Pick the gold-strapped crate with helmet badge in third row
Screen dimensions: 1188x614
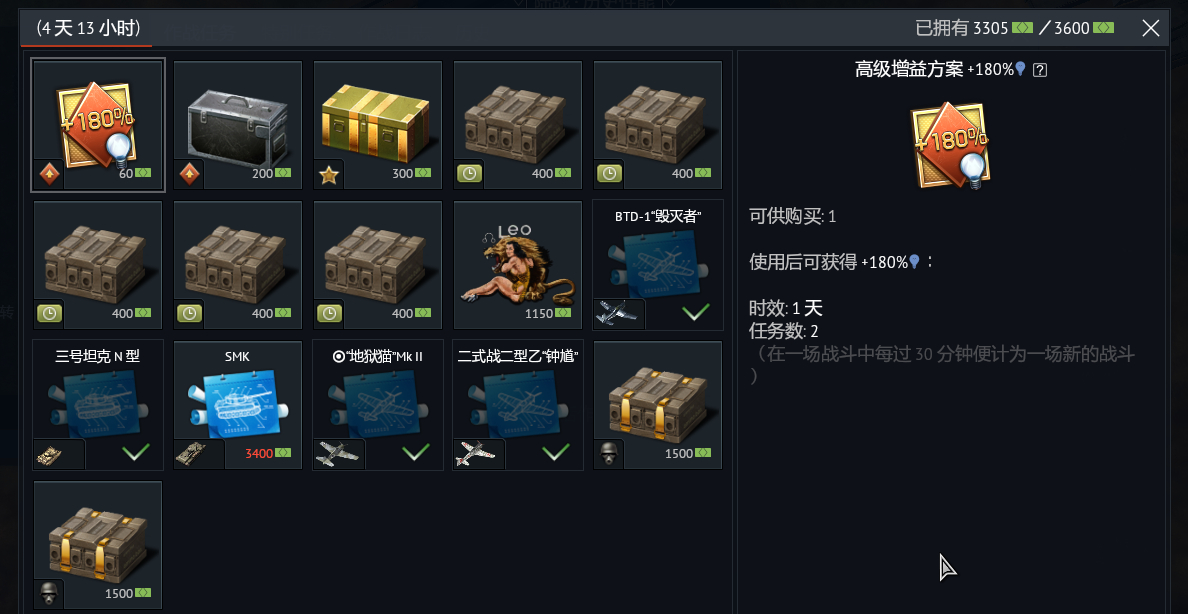click(658, 405)
